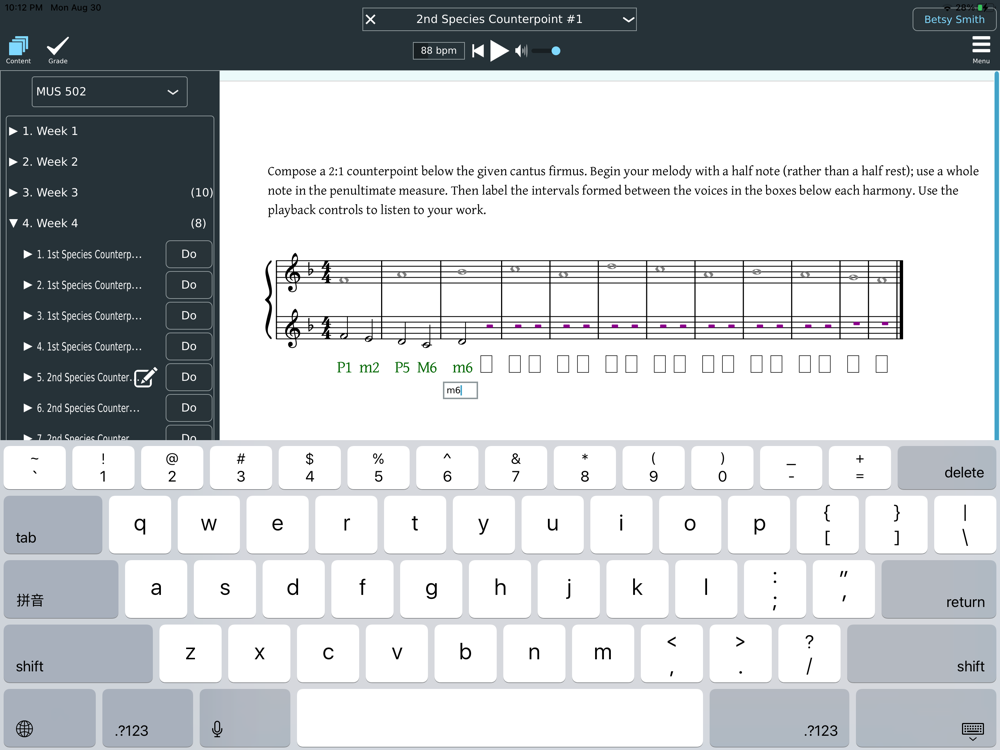Tap the space bar

[x=500, y=717]
